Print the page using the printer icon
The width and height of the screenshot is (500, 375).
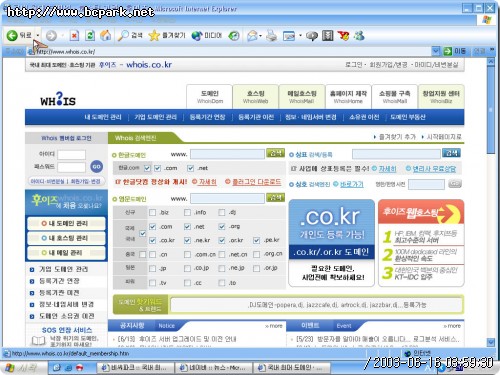[272, 35]
